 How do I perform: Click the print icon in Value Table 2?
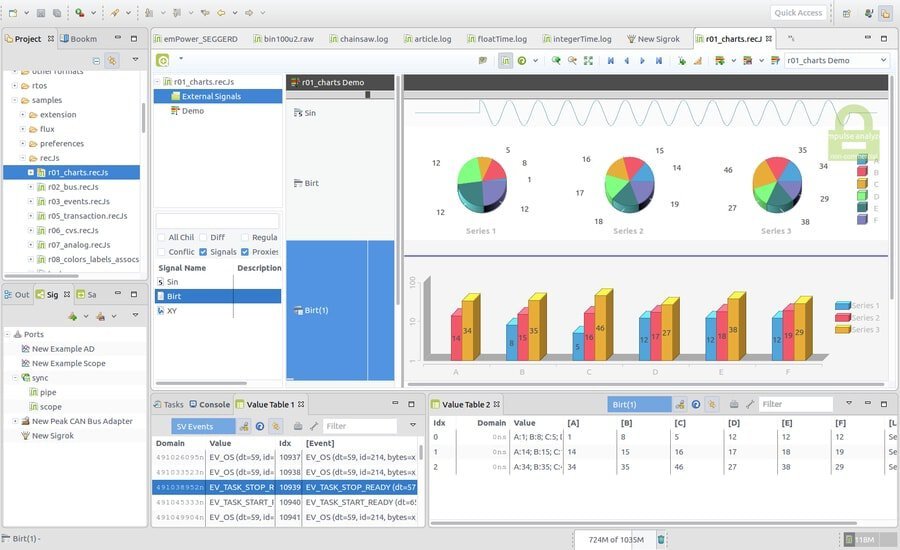[x=734, y=404]
